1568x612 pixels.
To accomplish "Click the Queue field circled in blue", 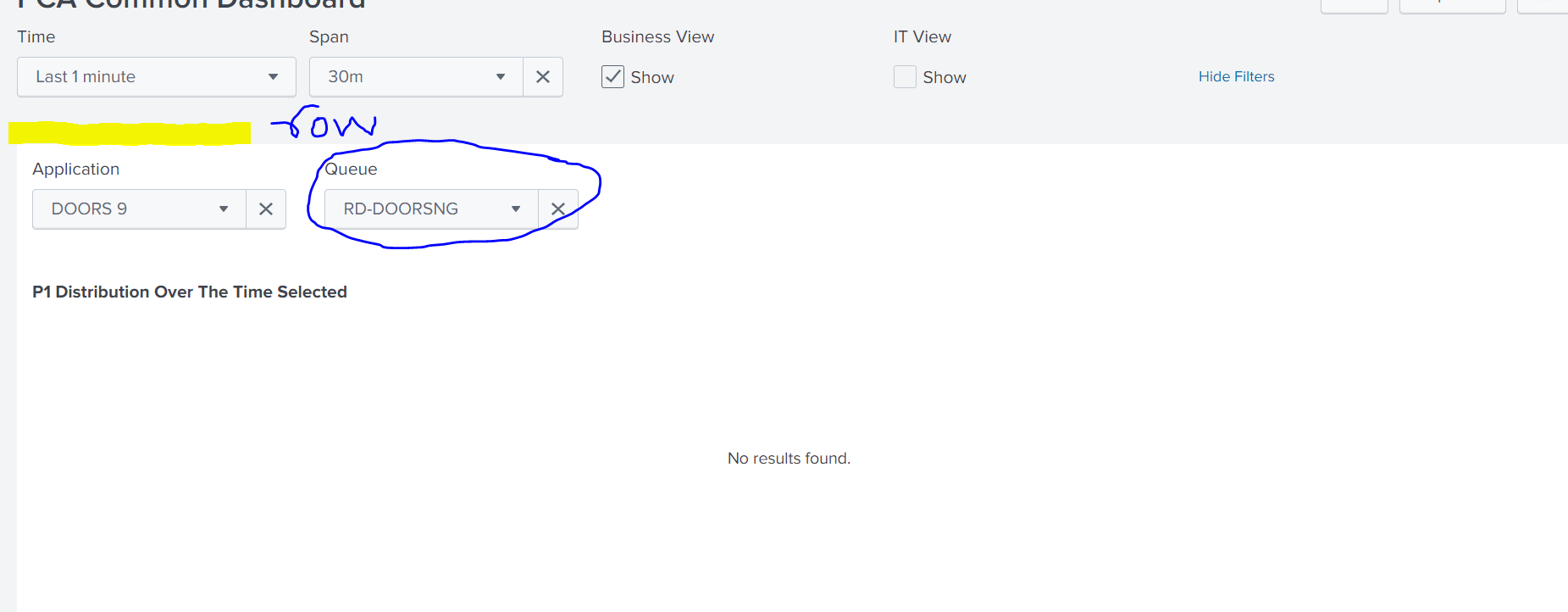I will point(428,209).
